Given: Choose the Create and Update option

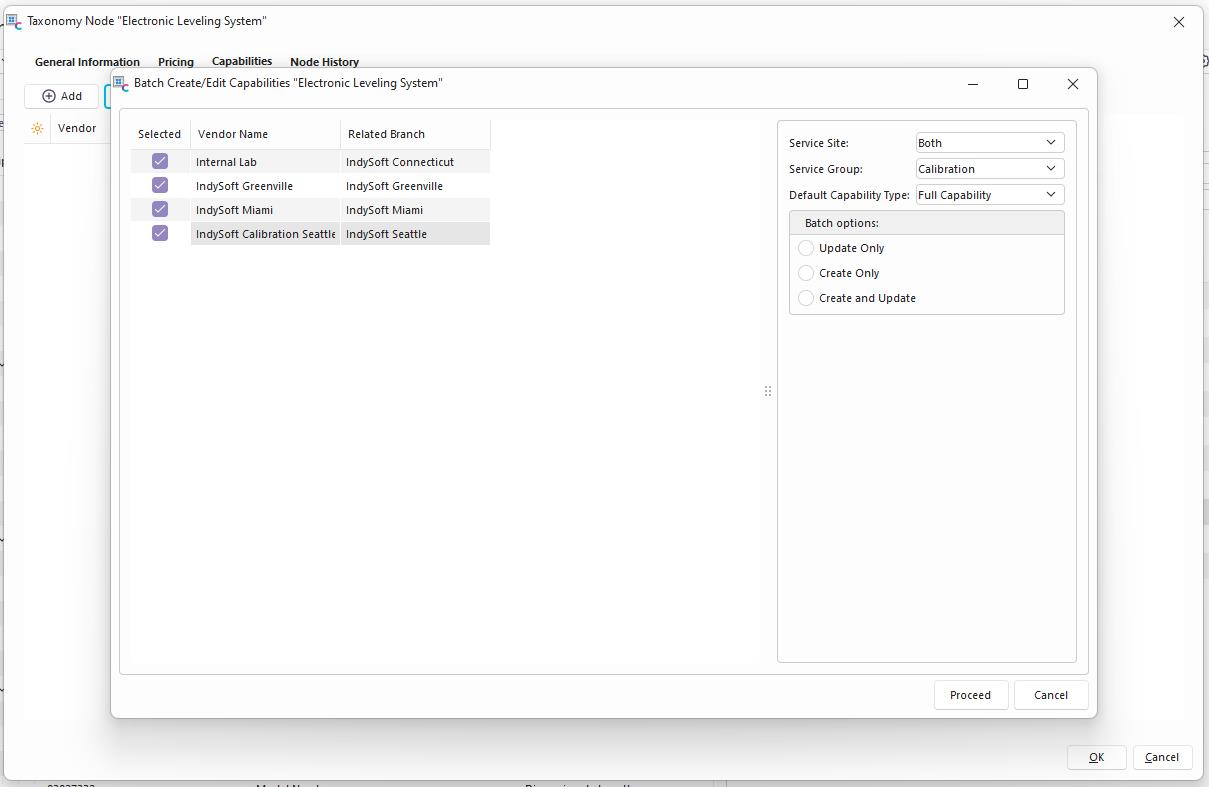Looking at the screenshot, I should [x=806, y=298].
